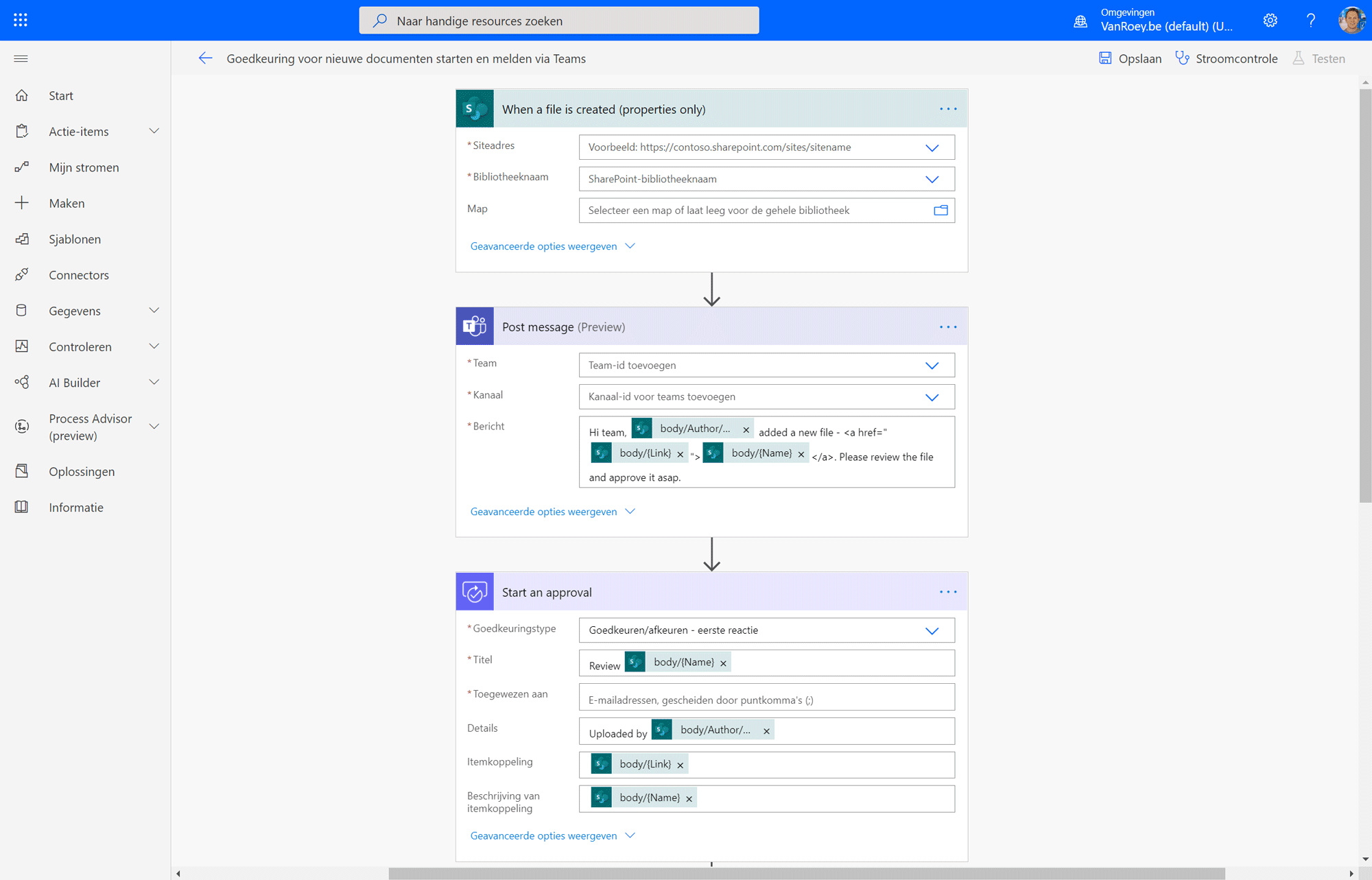Click the Teams icon on Post message card
This screenshot has height=880, width=1372.
pos(475,326)
